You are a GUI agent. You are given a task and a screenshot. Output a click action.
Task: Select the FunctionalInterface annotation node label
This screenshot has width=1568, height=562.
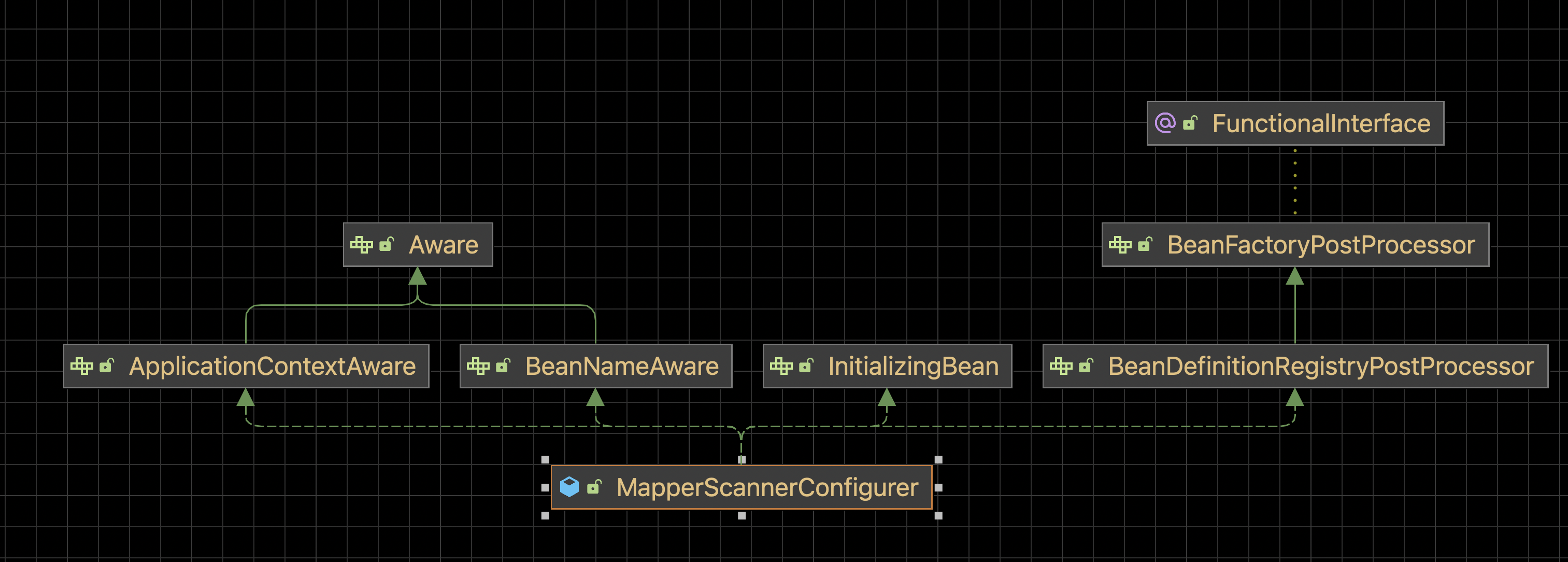(x=1321, y=123)
